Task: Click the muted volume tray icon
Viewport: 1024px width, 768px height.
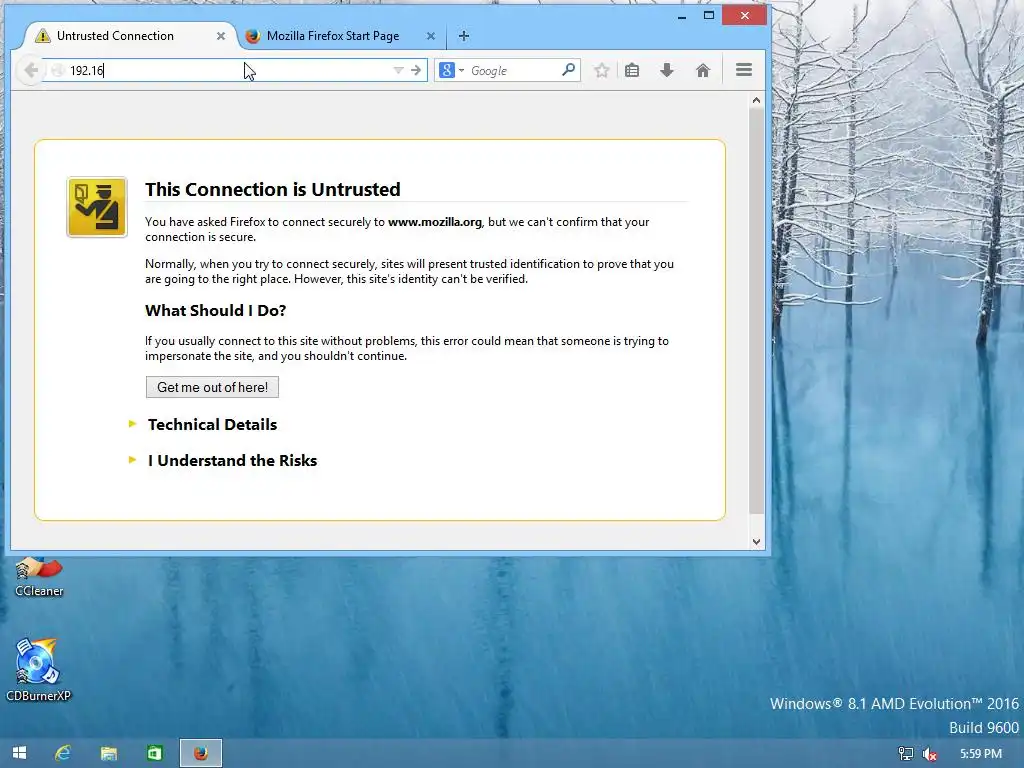Action: pos(930,754)
